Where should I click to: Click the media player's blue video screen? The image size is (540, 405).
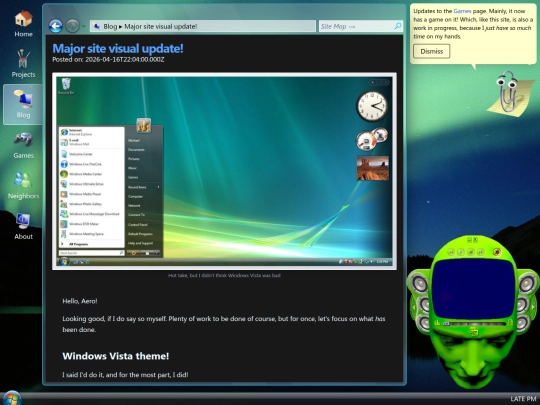coord(474,289)
